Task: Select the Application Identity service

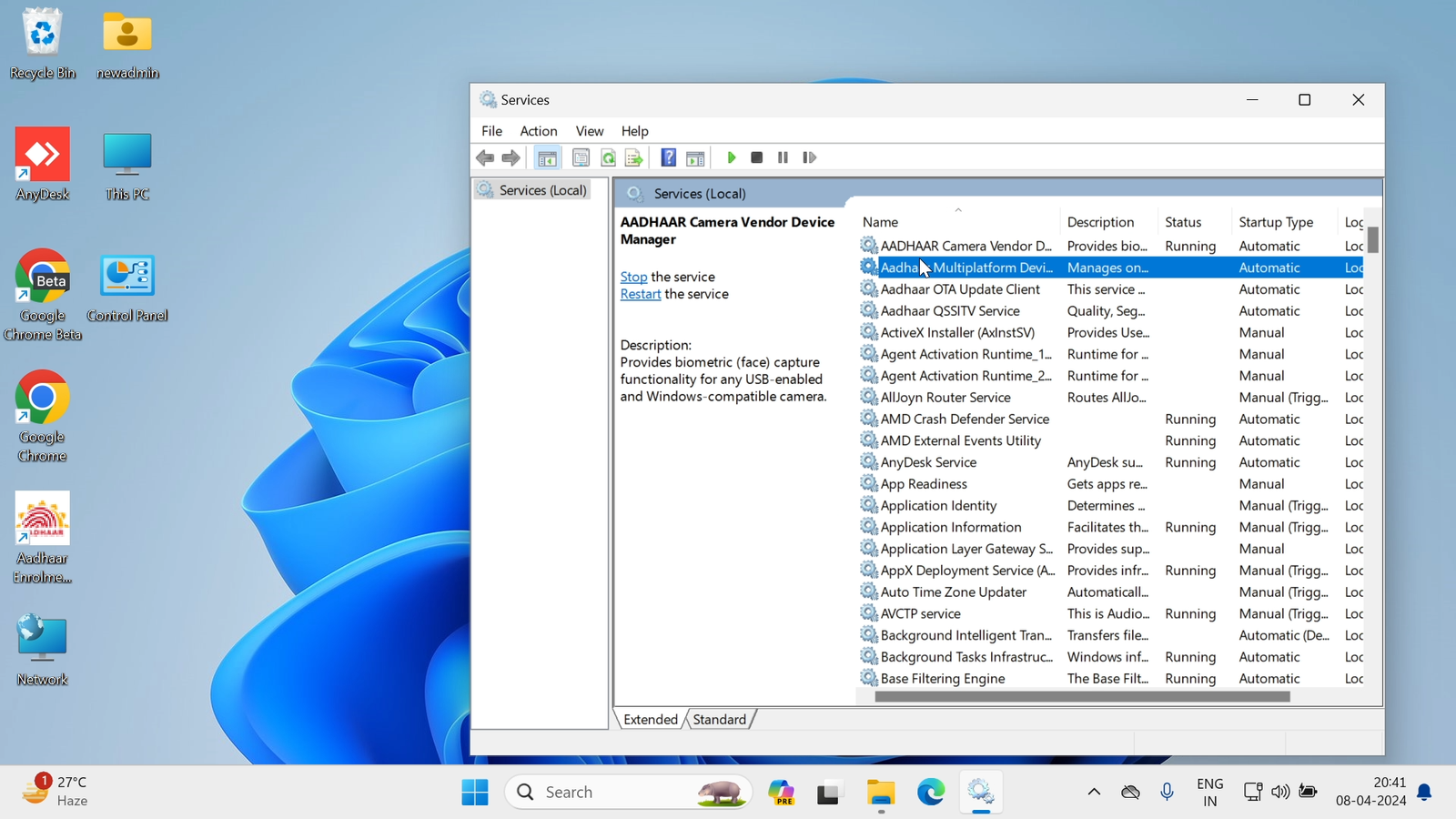Action: (x=1111, y=506)
